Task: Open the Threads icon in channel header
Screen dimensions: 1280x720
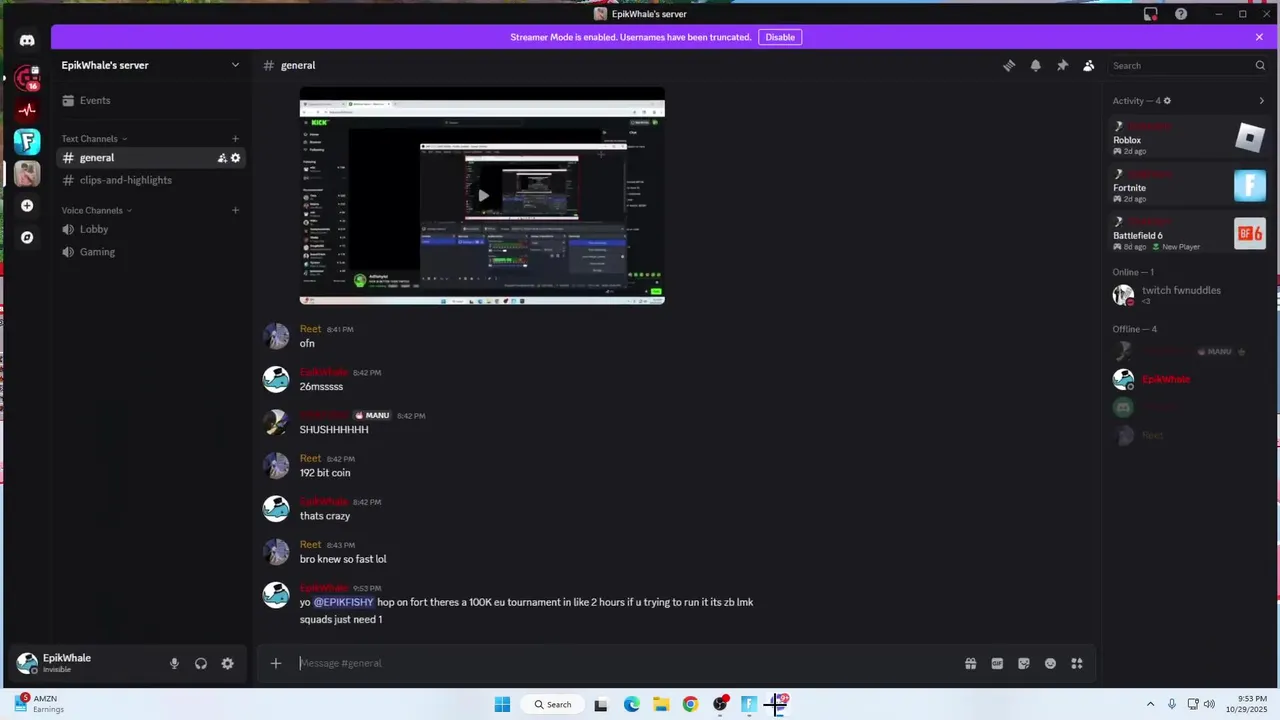Action: [x=1009, y=65]
